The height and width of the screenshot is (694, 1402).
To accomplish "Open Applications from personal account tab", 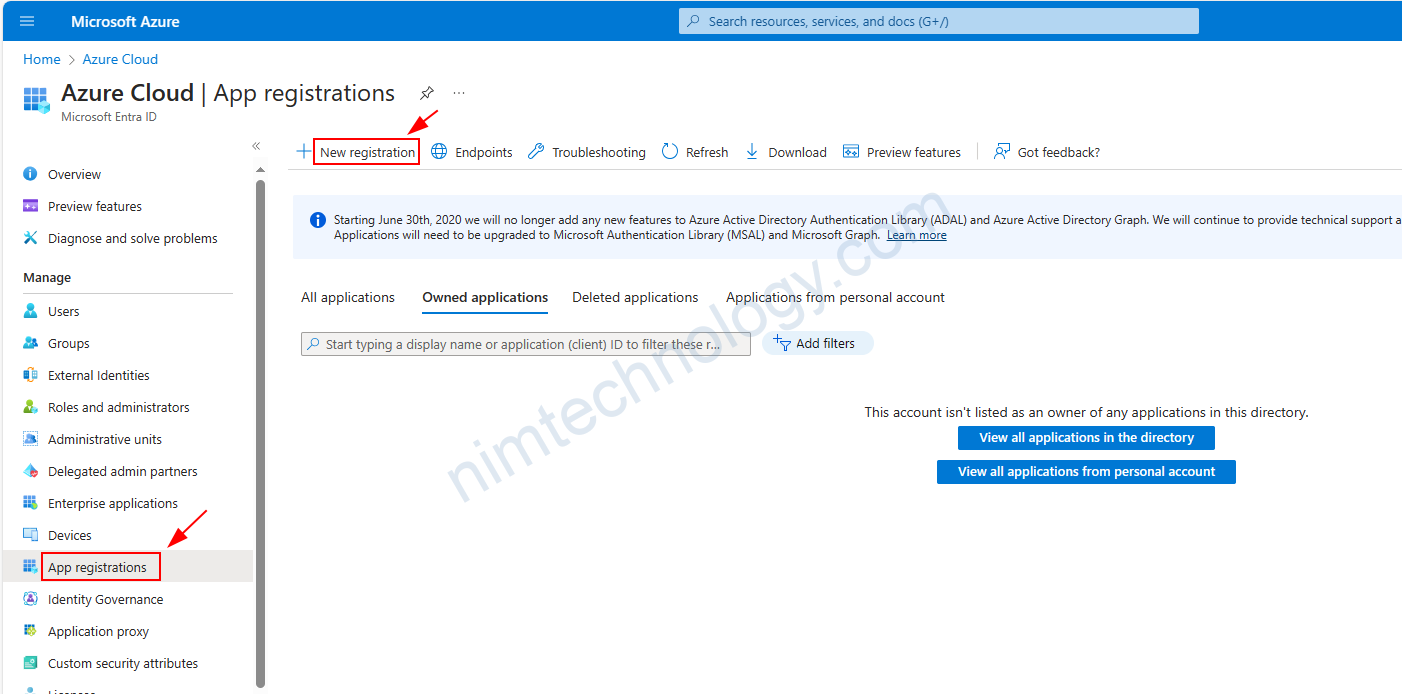I will click(835, 297).
